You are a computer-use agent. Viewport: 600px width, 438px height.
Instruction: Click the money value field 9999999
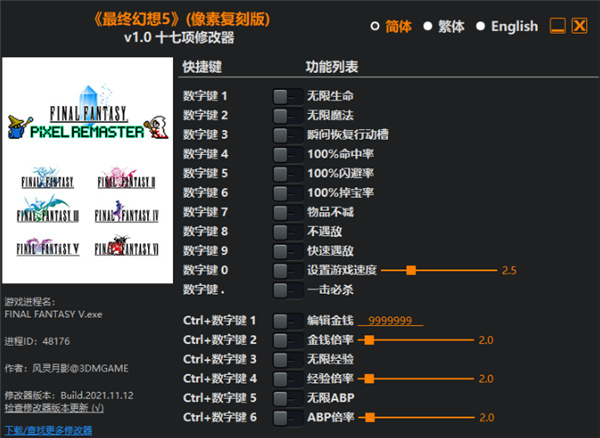tap(390, 320)
